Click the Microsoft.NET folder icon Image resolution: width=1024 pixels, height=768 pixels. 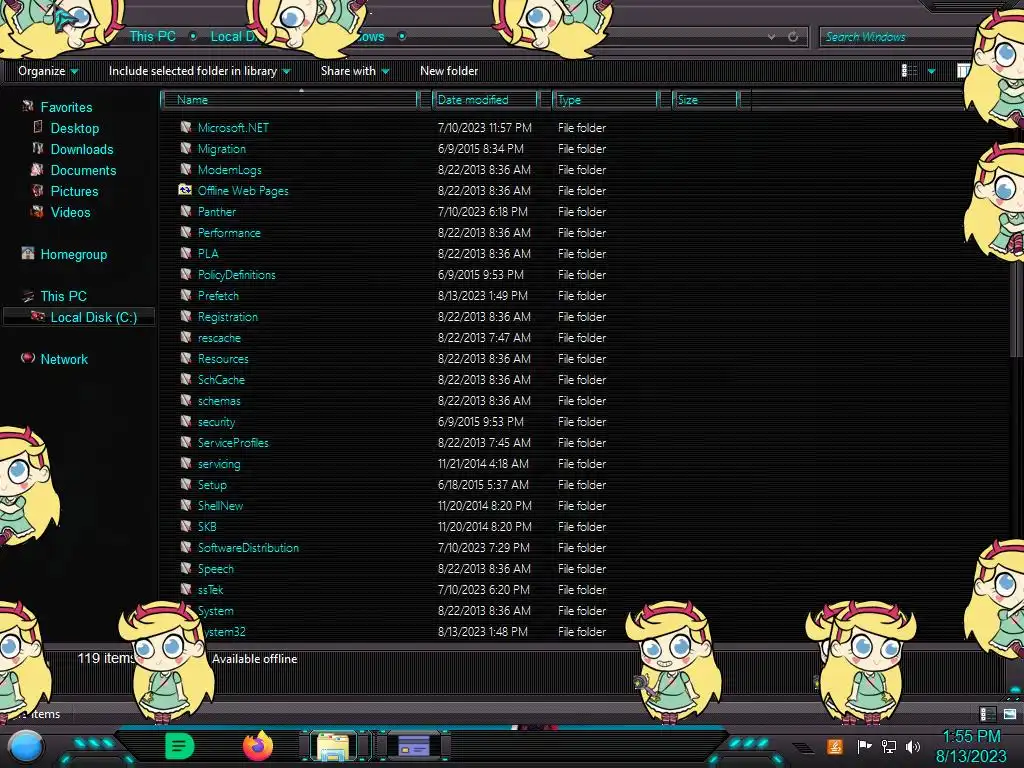(x=186, y=127)
